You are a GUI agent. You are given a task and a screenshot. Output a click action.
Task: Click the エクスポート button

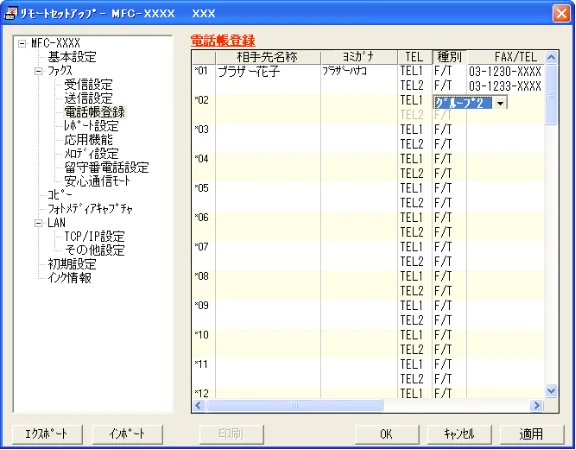[47, 434]
